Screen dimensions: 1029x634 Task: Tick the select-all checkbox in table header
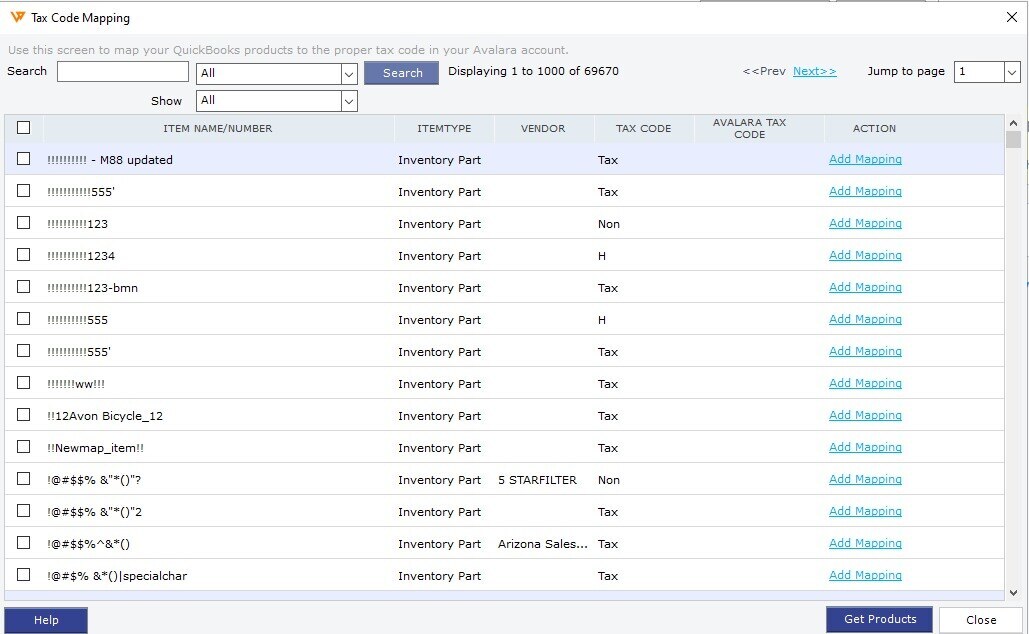click(24, 127)
